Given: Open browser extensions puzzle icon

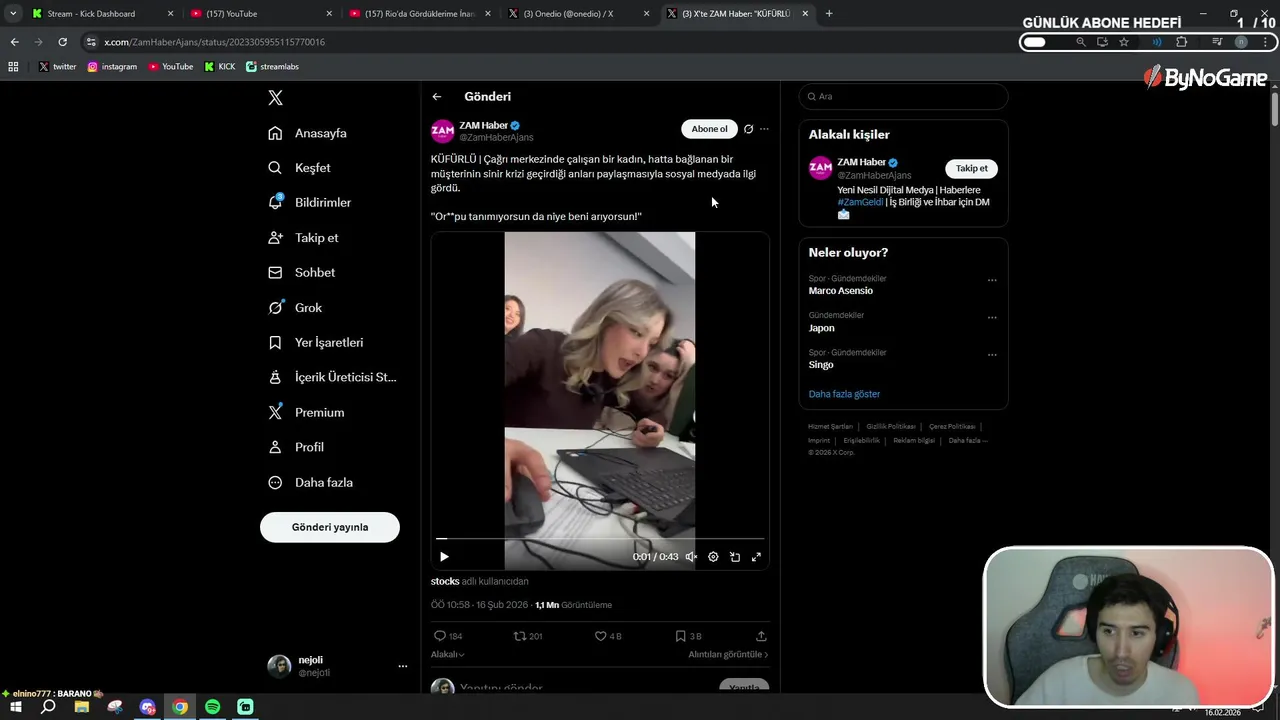Looking at the screenshot, I should point(1181,42).
